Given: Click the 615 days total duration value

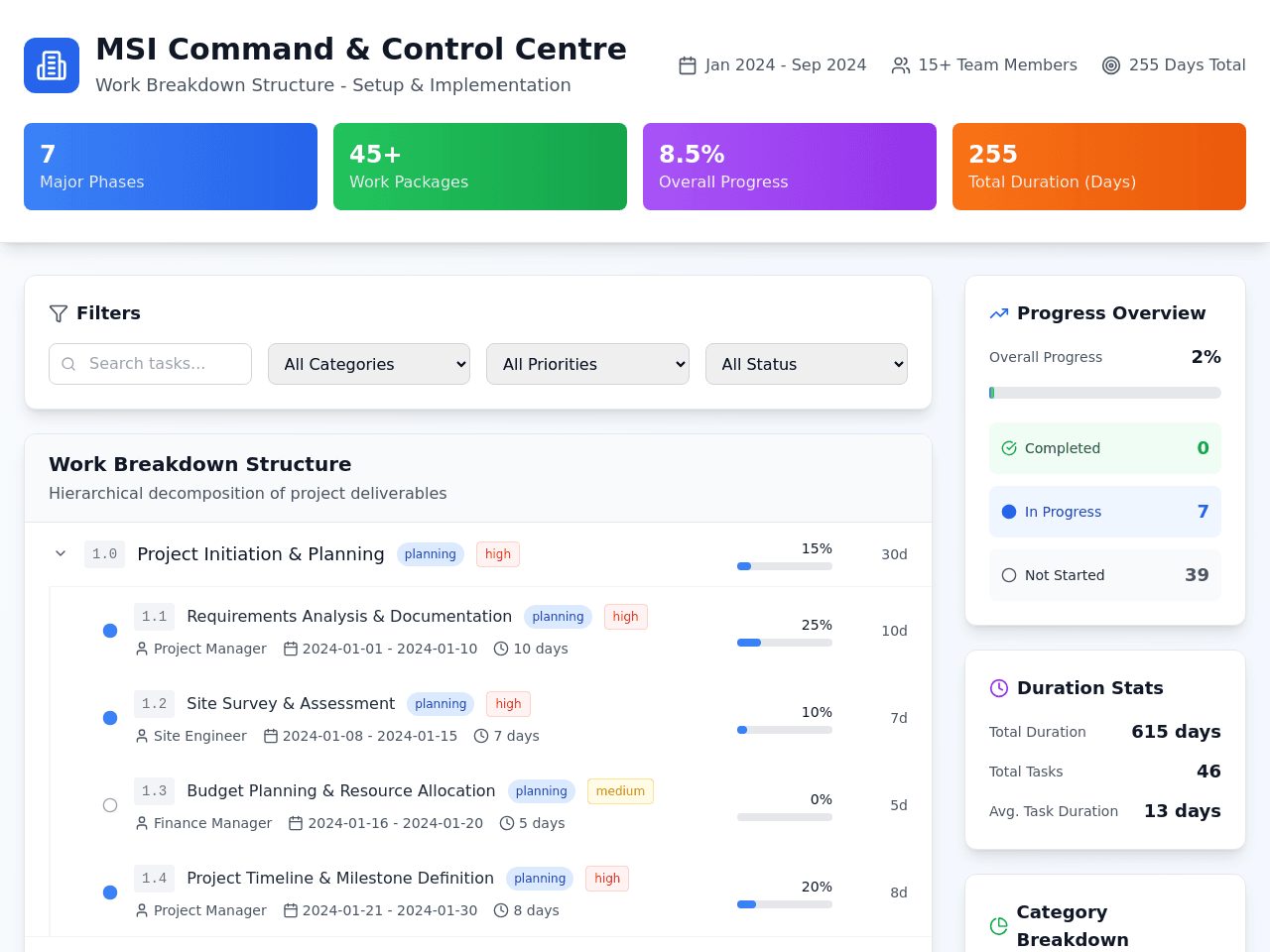Looking at the screenshot, I should click(x=1176, y=732).
